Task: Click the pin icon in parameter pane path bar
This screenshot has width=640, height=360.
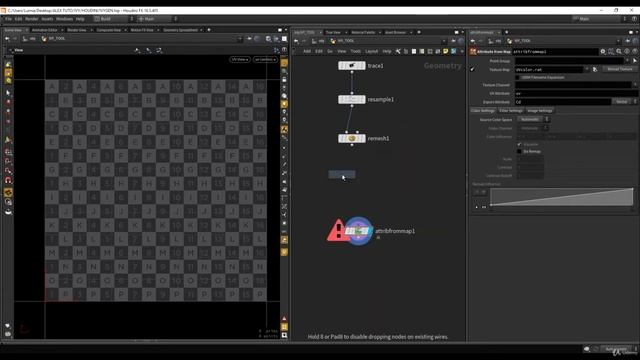Action: [x=627, y=41]
